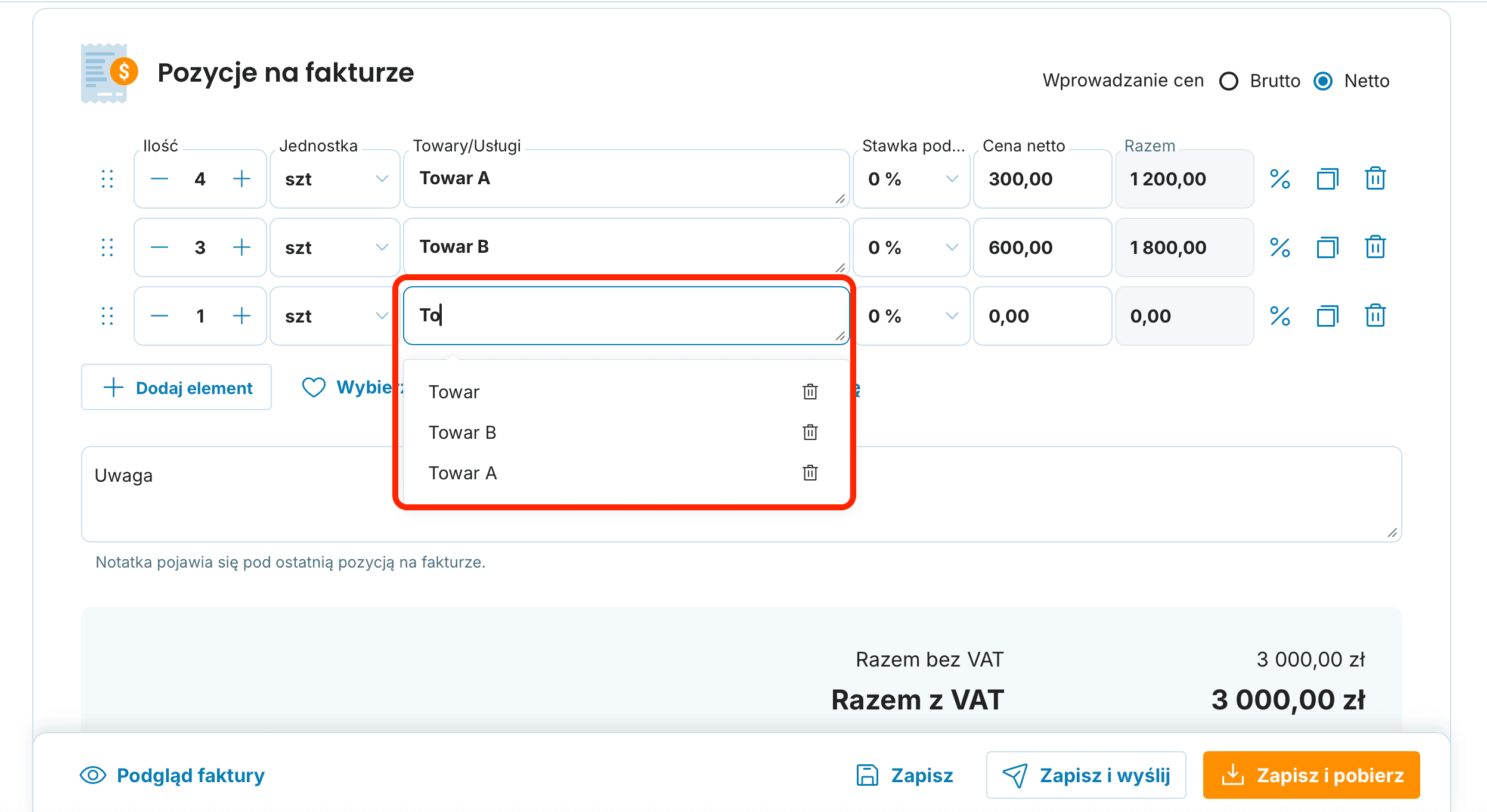Increase quantity in the third row

pos(241,316)
